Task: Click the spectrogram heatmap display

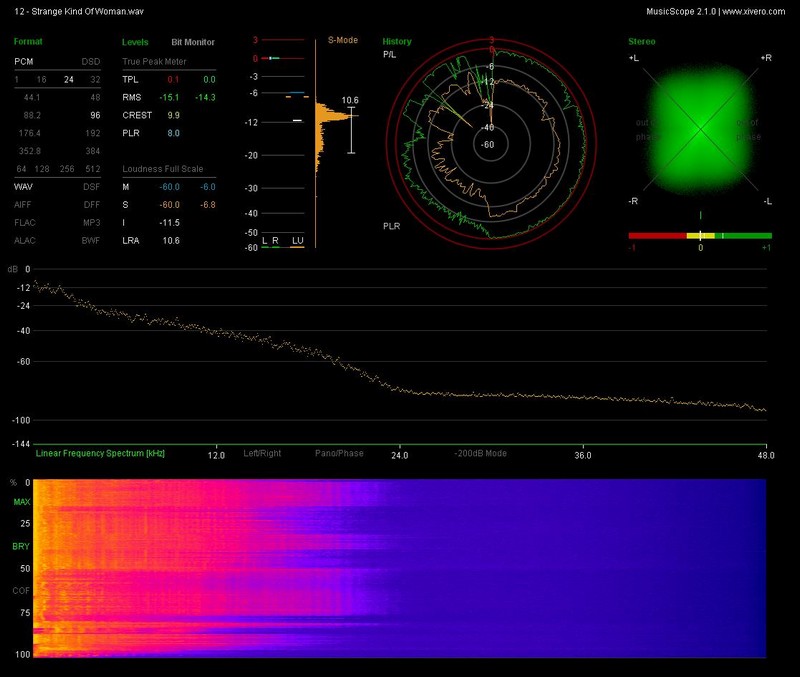Action: pos(400,568)
